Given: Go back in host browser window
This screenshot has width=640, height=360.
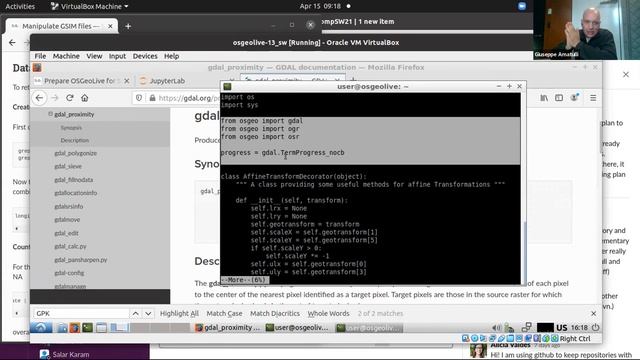Looking at the screenshot, I should coord(12,42).
